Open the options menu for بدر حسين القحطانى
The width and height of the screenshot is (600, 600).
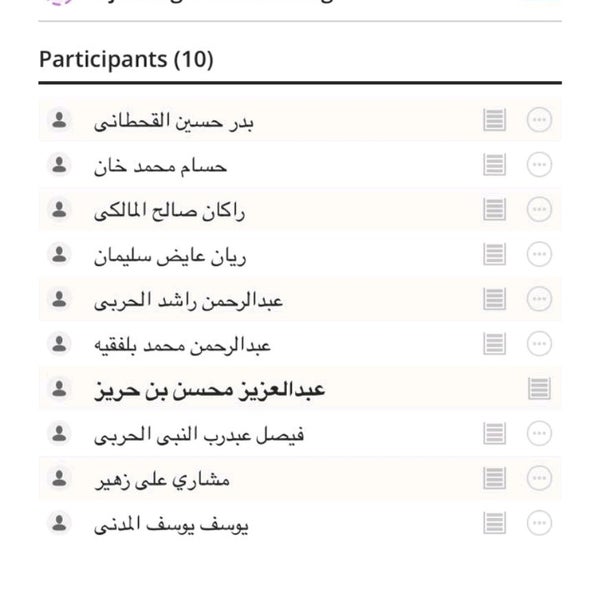(539, 120)
